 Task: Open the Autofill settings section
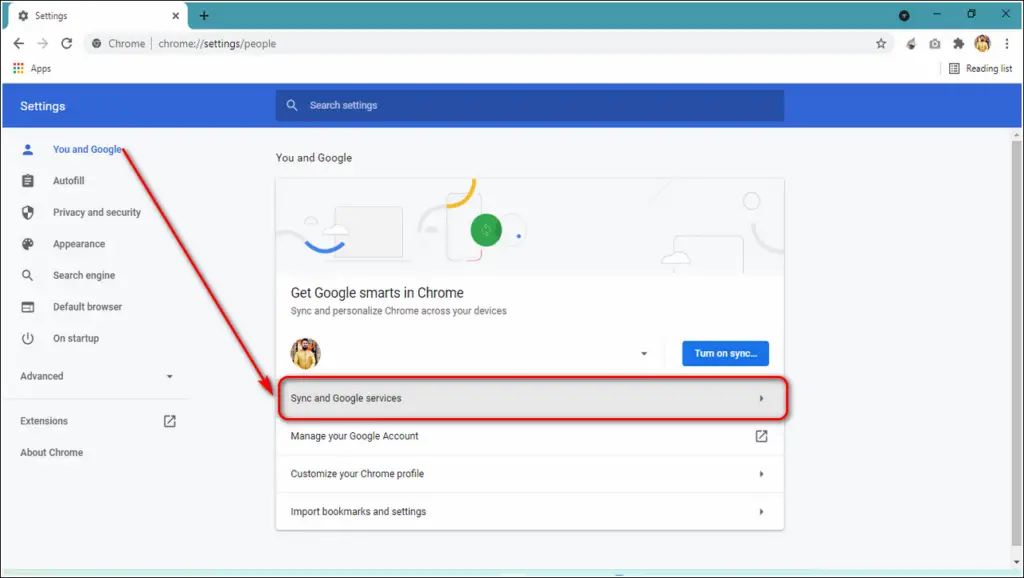pos(69,181)
